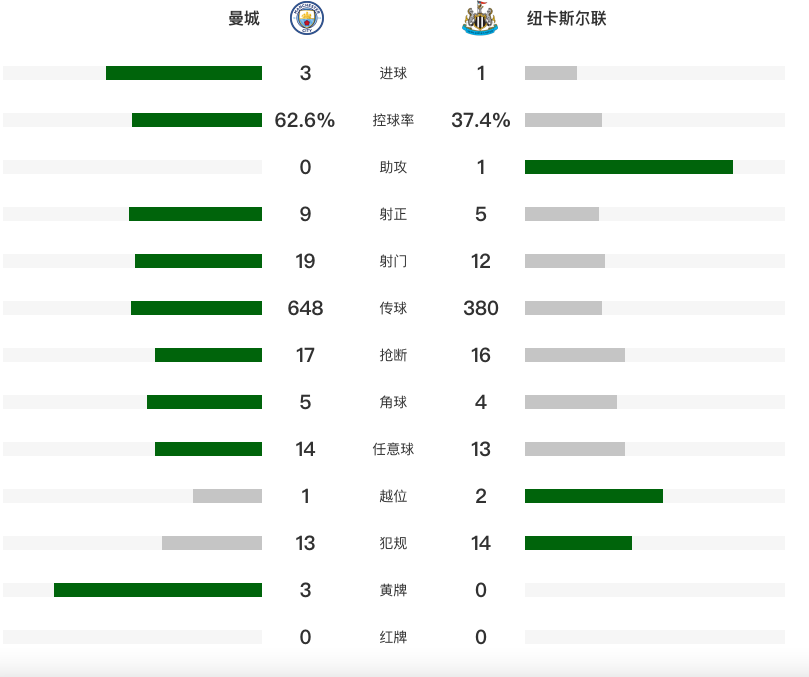Click the Newcastle United club crest
809x677 pixels.
pos(480,18)
